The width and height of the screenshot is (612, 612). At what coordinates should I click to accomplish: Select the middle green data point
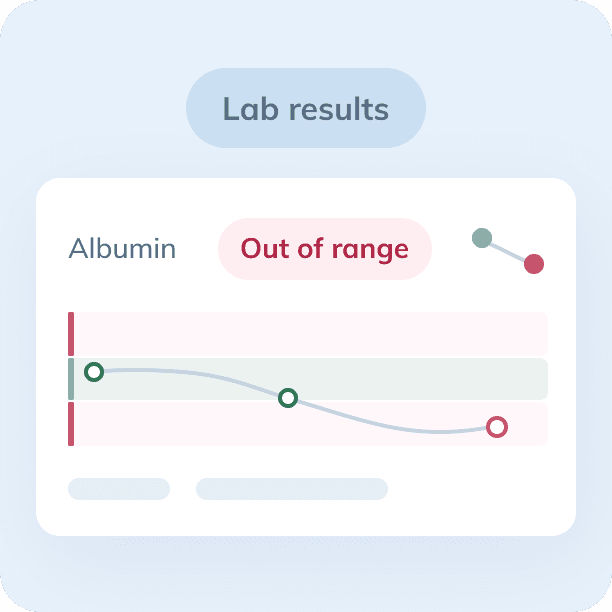[288, 398]
